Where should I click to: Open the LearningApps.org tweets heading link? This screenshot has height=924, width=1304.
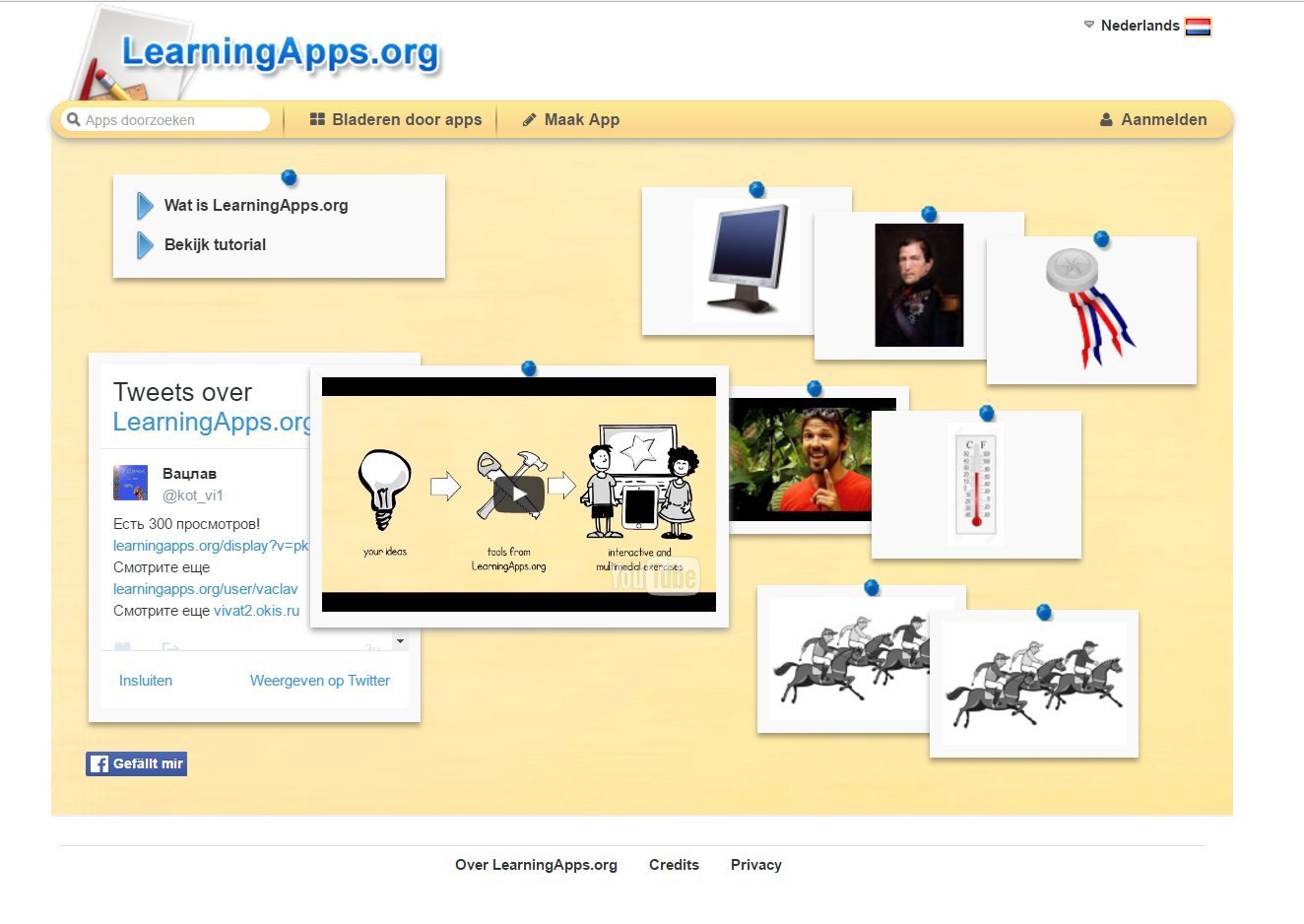point(212,422)
